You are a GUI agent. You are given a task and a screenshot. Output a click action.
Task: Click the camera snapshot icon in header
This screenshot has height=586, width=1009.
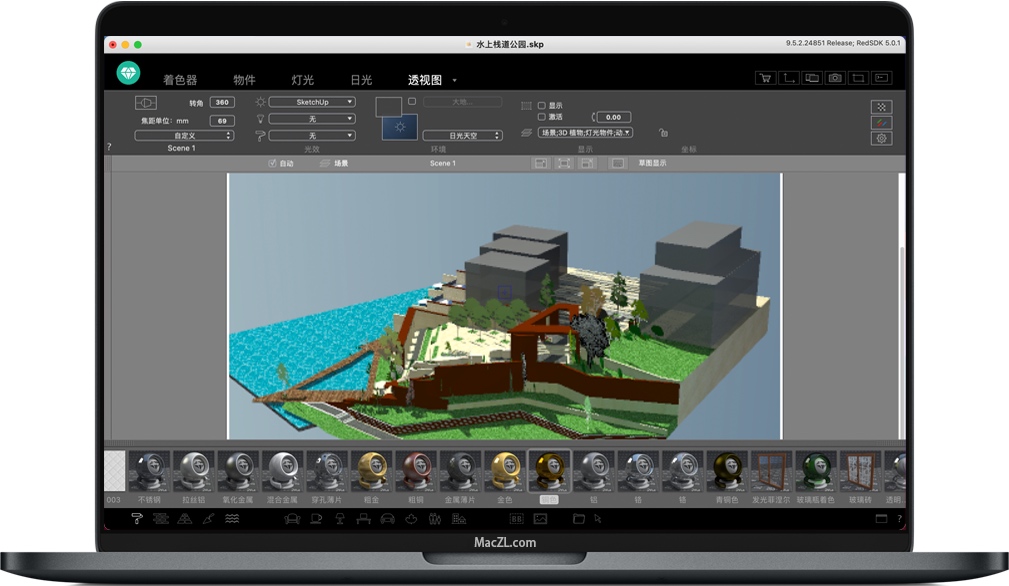click(835, 78)
